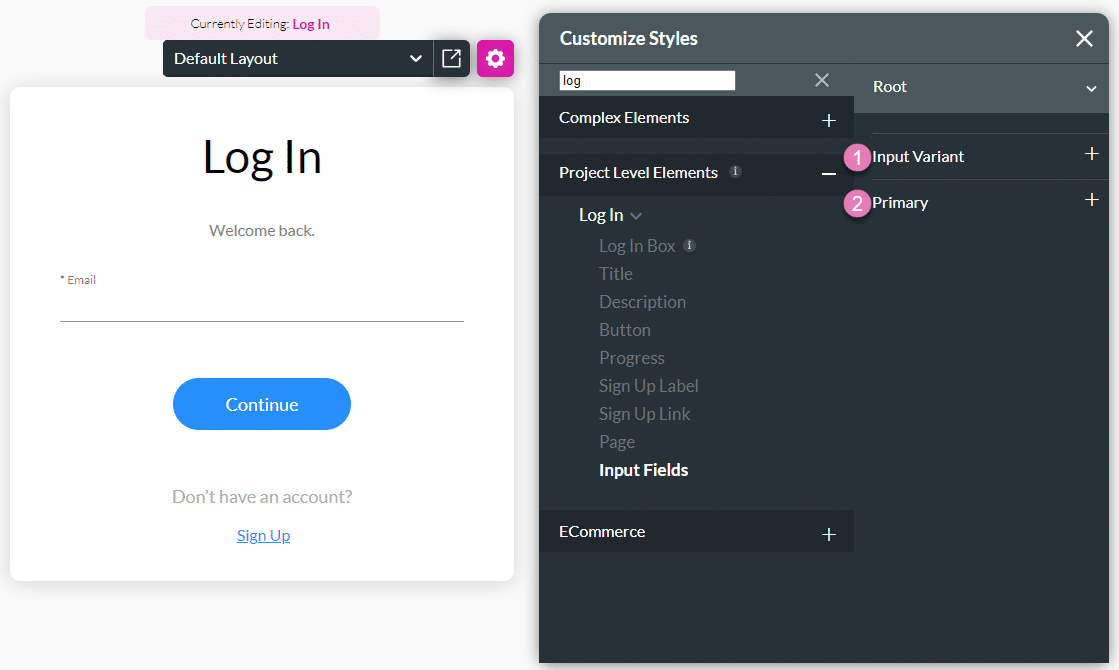1119x670 pixels.
Task: Select the Title element under Log In
Action: [615, 273]
